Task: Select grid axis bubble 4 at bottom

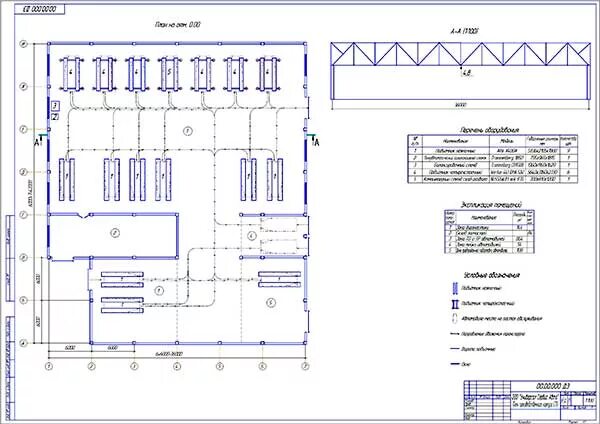Action: [177, 366]
